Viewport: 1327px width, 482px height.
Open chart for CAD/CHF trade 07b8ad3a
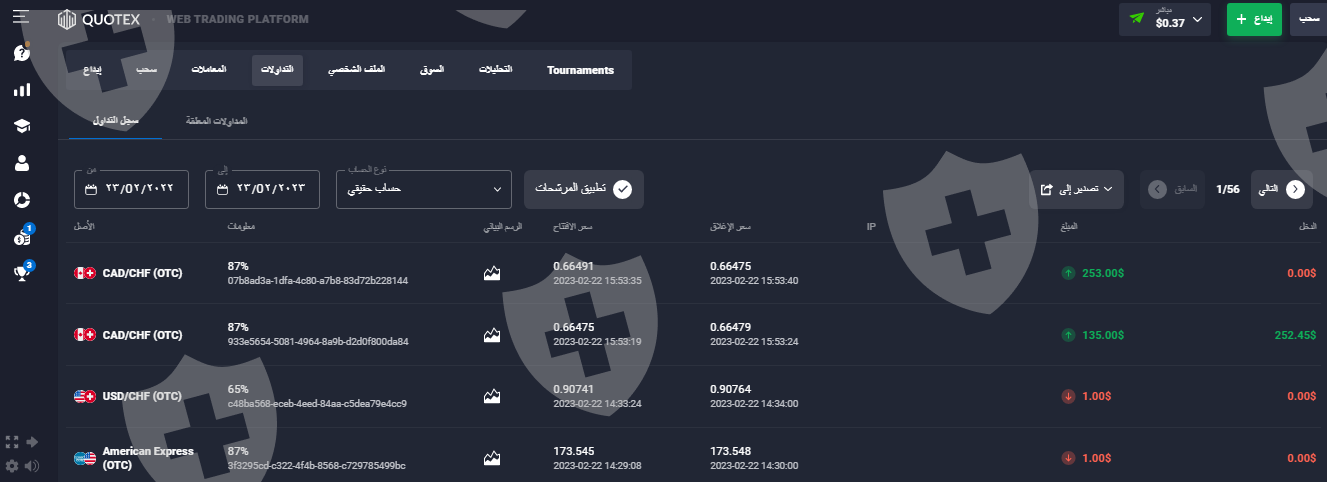tap(491, 273)
